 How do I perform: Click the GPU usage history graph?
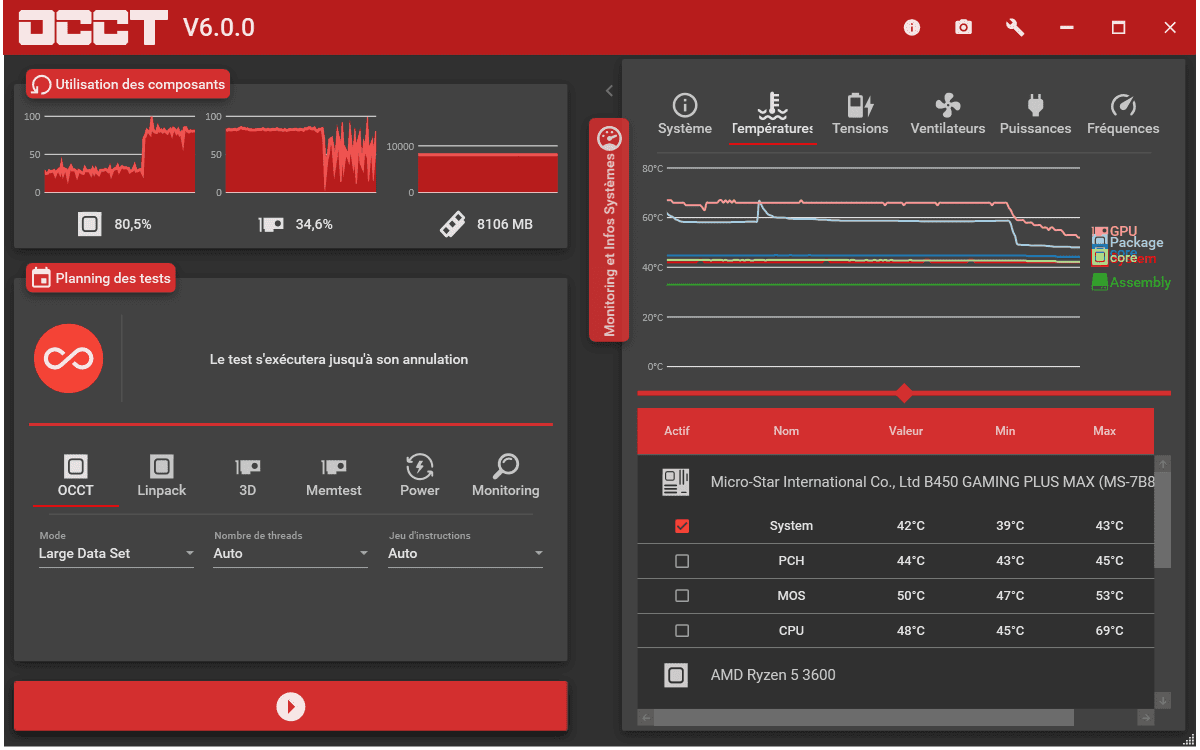pyautogui.click(x=301, y=154)
